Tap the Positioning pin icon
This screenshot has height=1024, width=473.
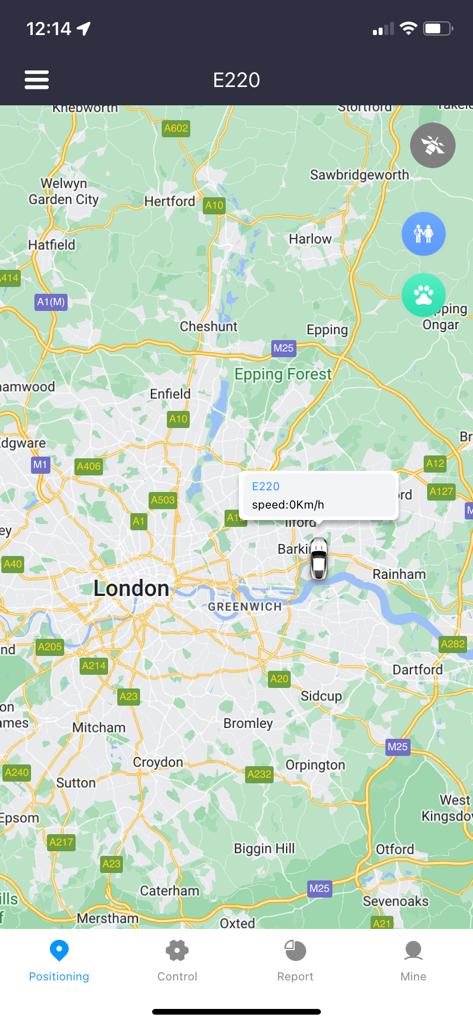[59, 951]
